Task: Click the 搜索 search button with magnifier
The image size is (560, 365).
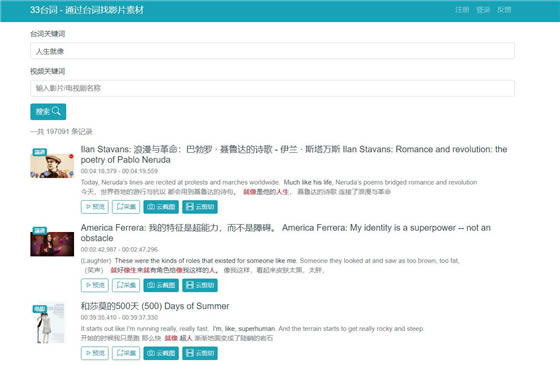Action: pyautogui.click(x=48, y=112)
